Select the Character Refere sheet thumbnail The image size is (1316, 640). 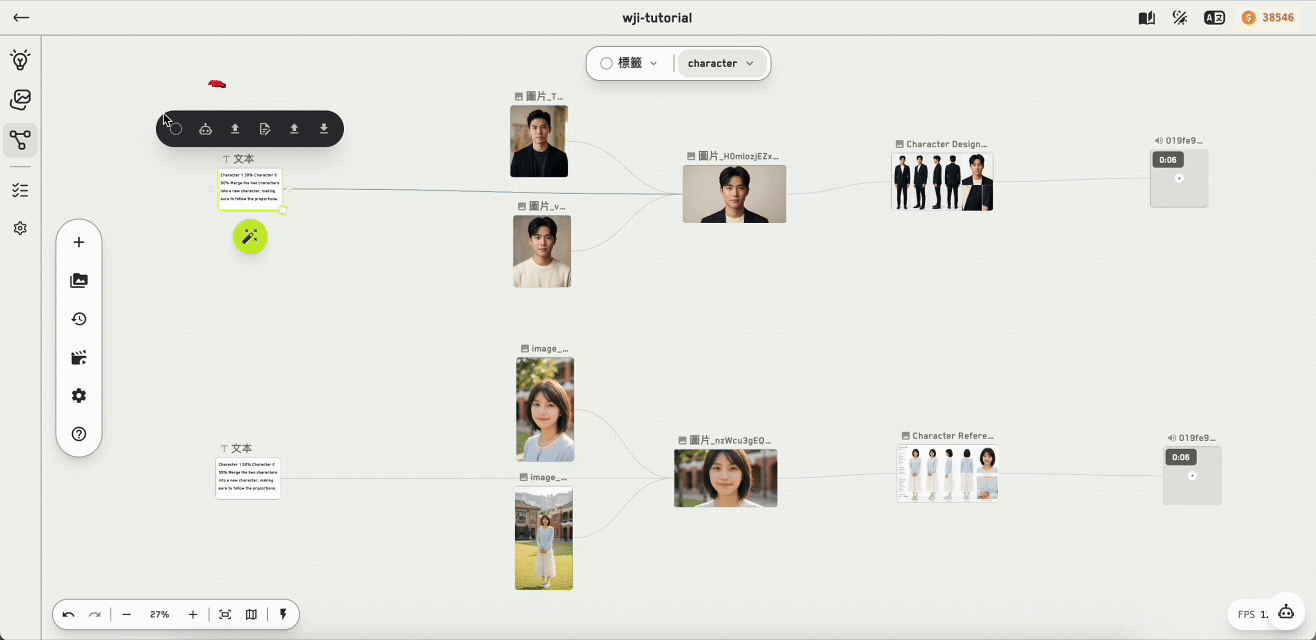coord(948,473)
